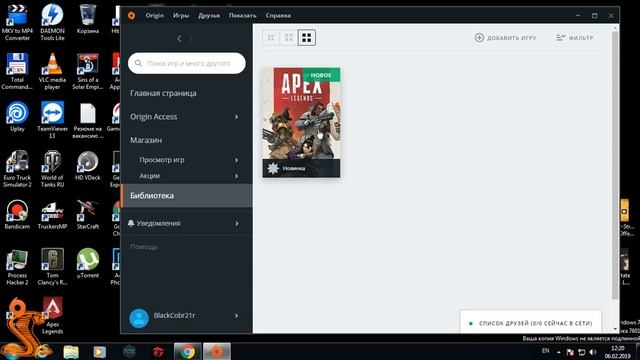640x360 pixels.
Task: Click the volume speaker icon in tray
Action: click(593, 352)
